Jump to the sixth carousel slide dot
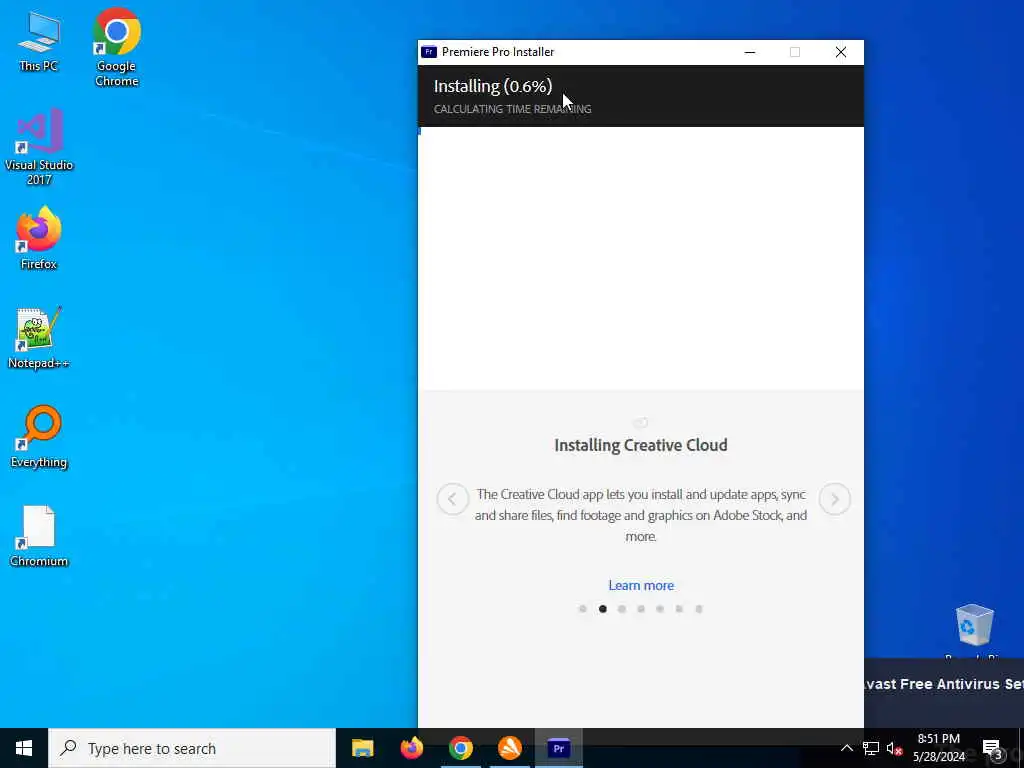This screenshot has height=768, width=1024. pyautogui.click(x=679, y=609)
